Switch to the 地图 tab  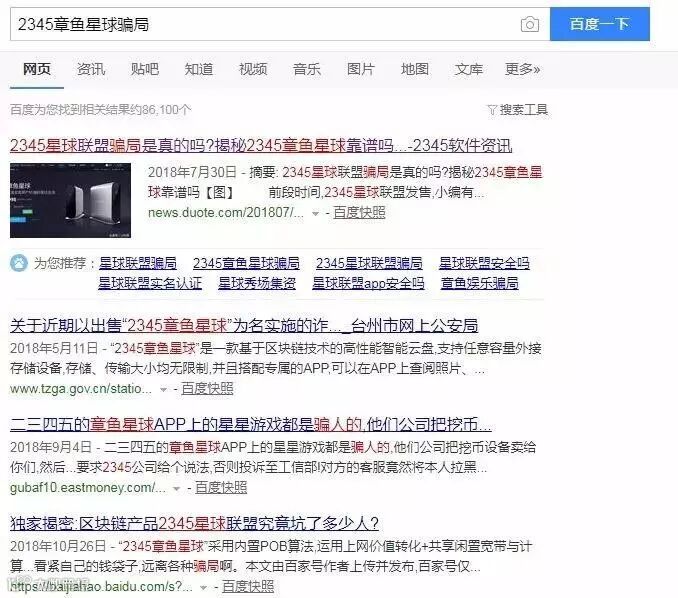(415, 69)
